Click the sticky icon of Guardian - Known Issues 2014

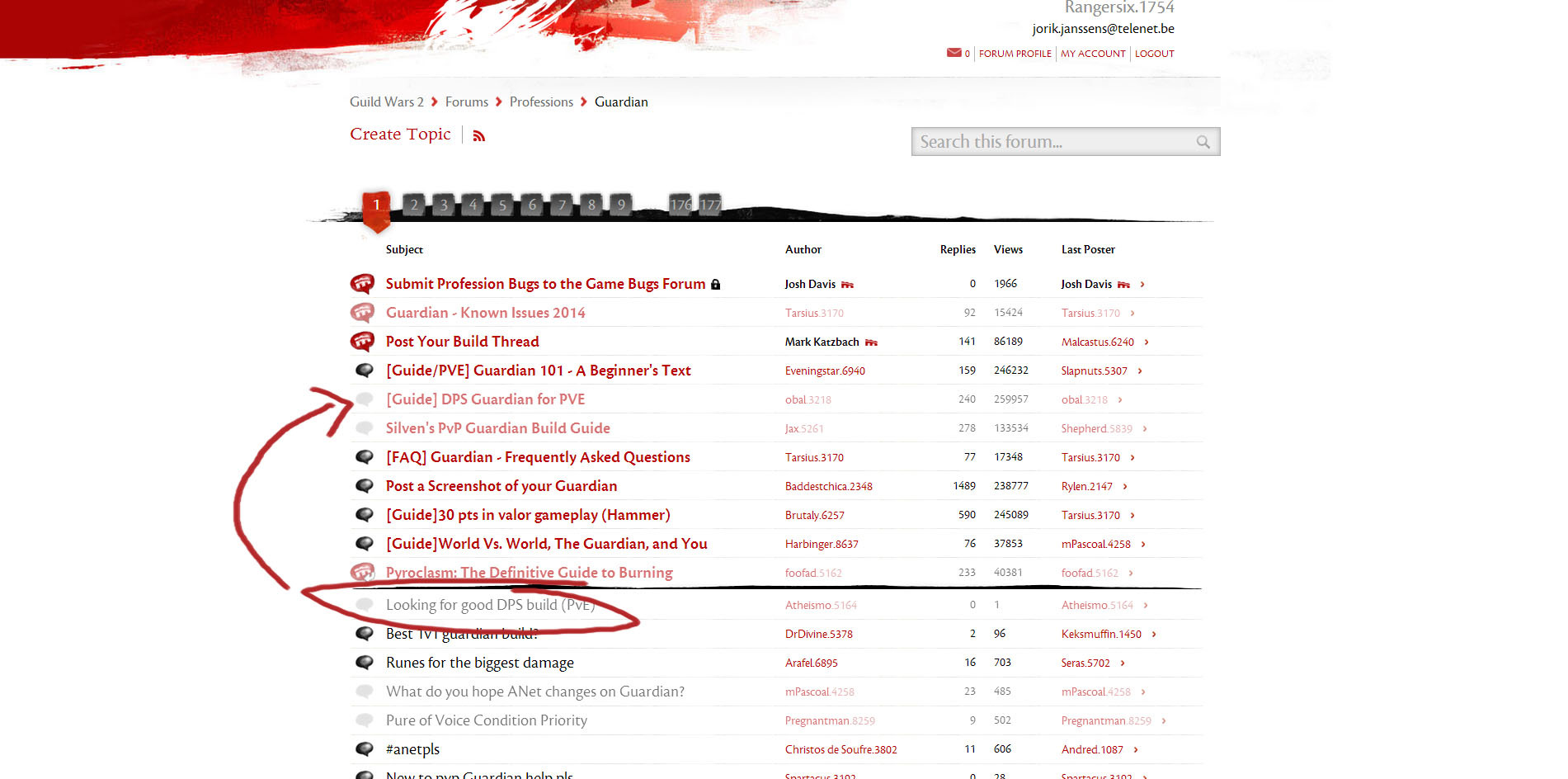pos(362,313)
